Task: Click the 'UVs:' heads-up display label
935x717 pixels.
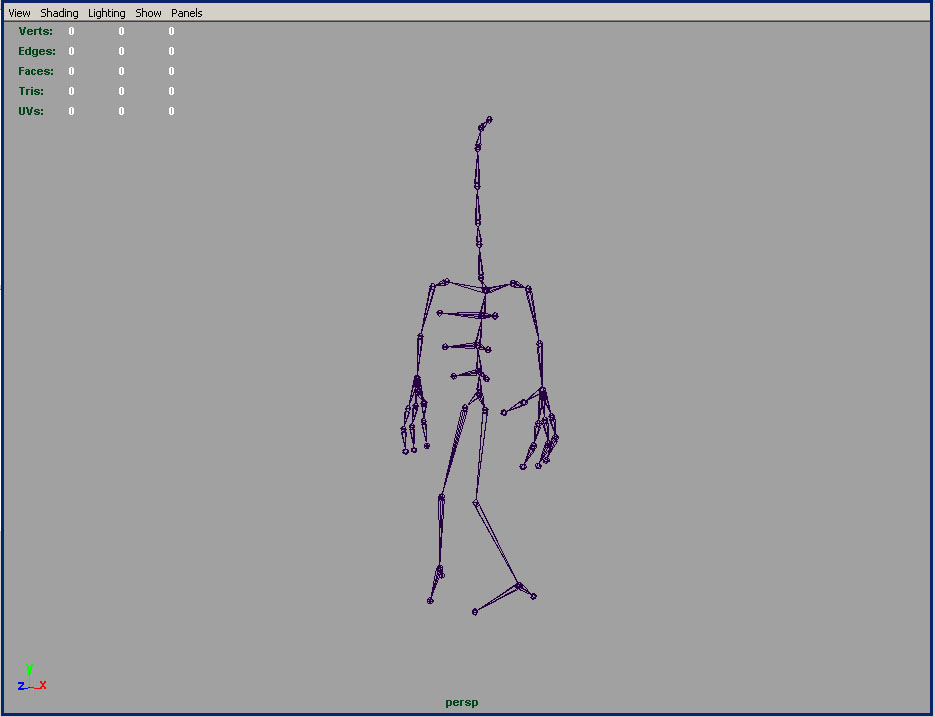Action: tap(31, 111)
